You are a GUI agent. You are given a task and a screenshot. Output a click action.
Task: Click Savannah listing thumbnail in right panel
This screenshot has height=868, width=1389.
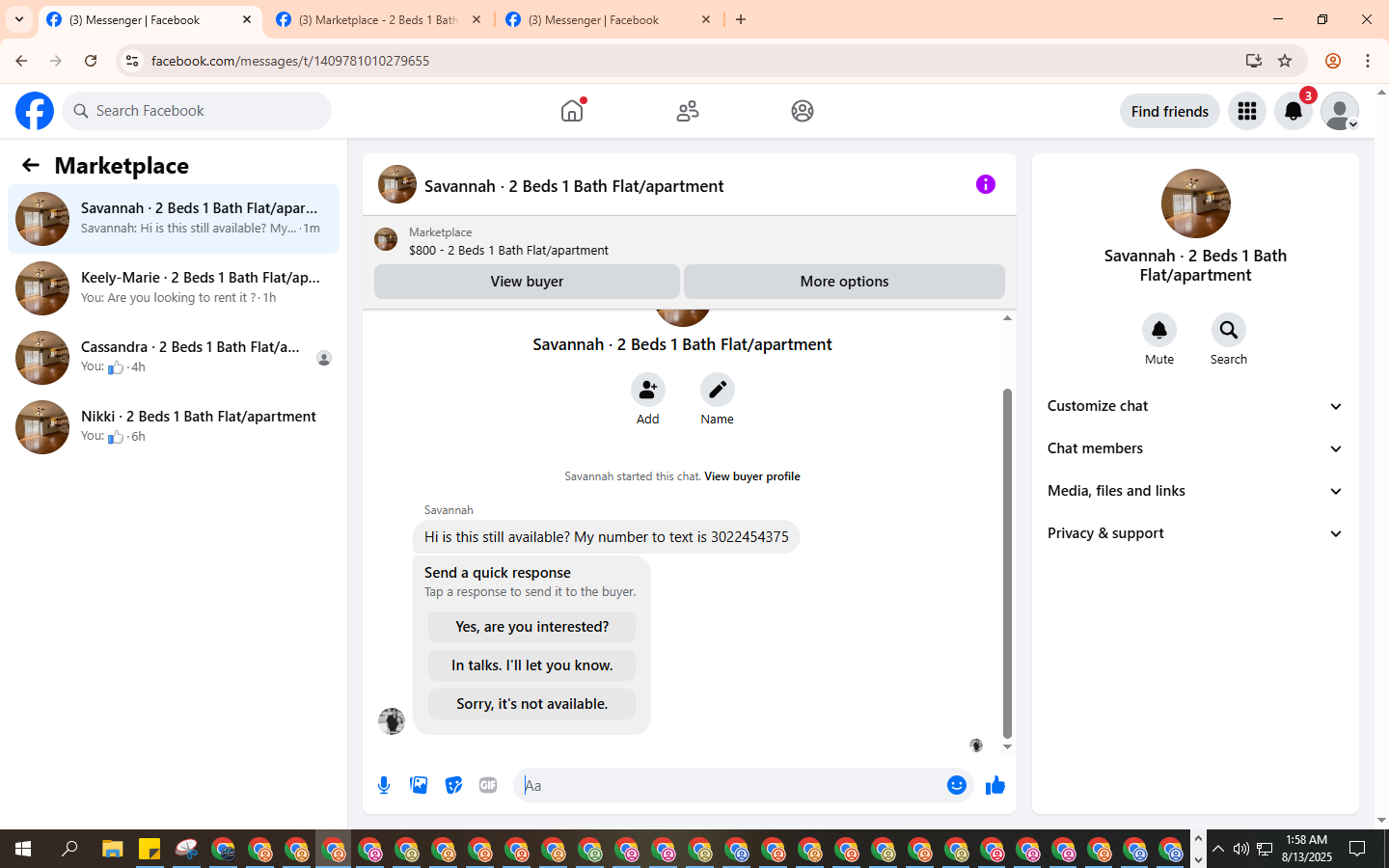point(1196,203)
